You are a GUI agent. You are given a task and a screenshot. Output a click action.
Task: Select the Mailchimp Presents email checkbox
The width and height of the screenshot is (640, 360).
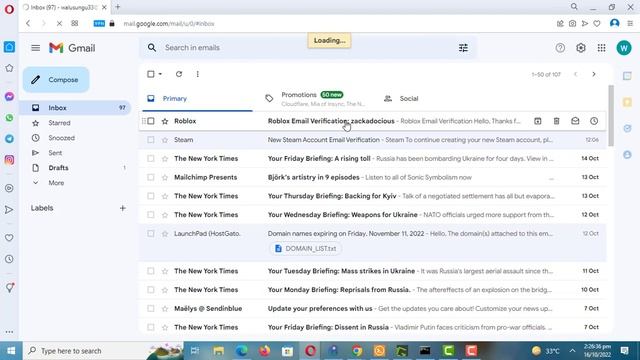point(151,177)
